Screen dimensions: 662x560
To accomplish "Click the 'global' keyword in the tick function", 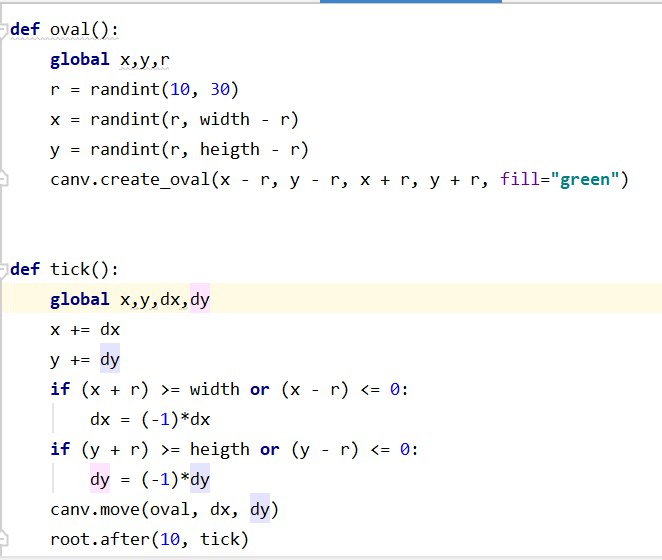I will (80, 299).
